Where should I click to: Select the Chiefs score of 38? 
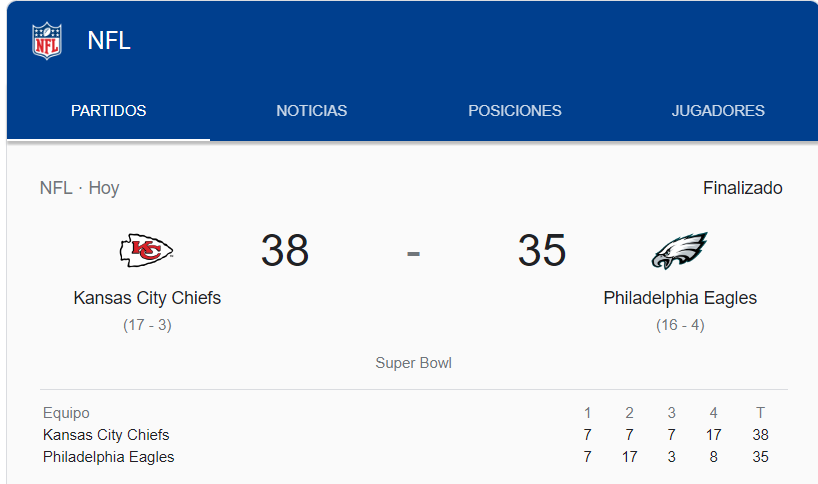pos(285,250)
